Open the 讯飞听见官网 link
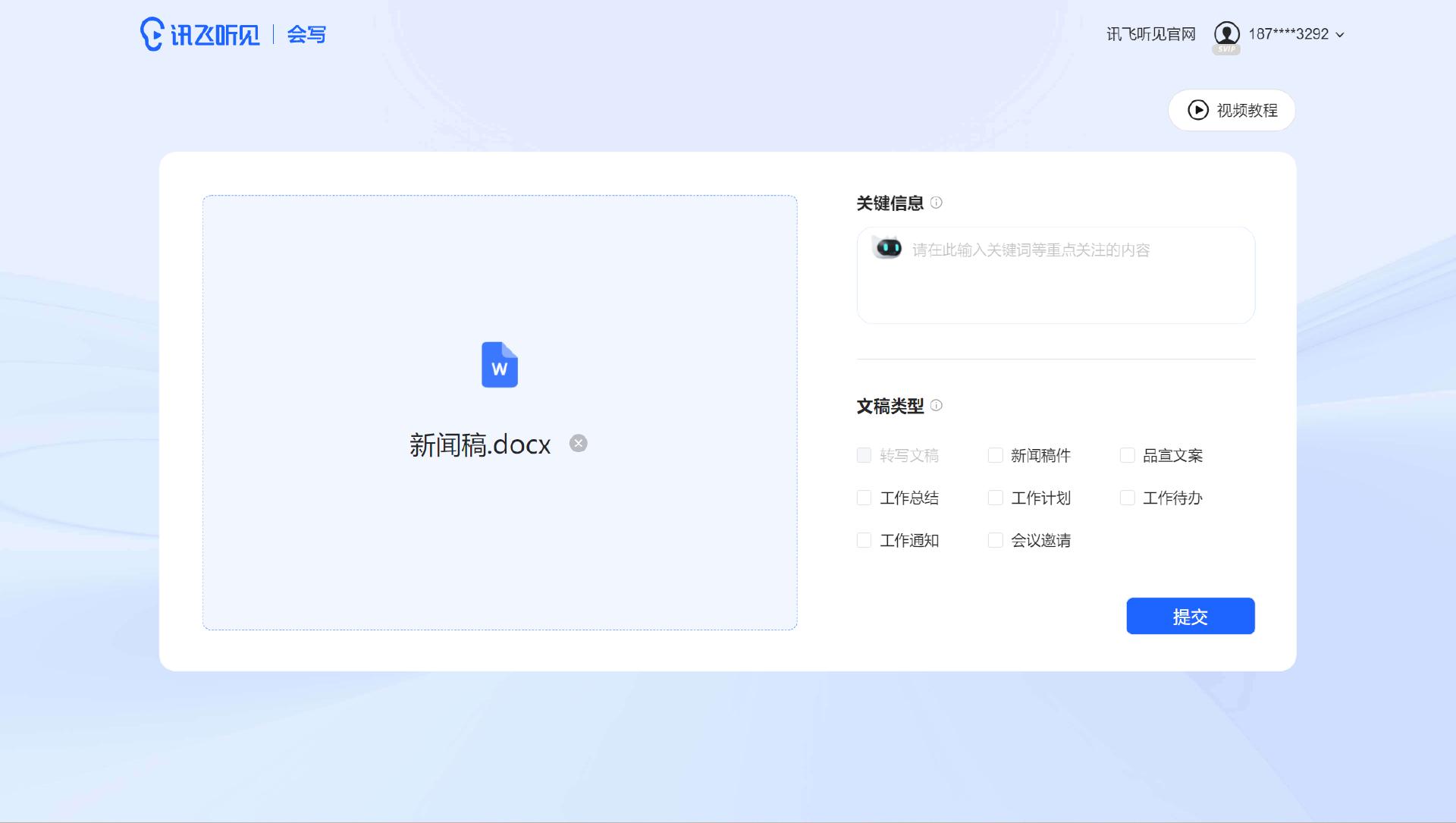 click(1149, 33)
